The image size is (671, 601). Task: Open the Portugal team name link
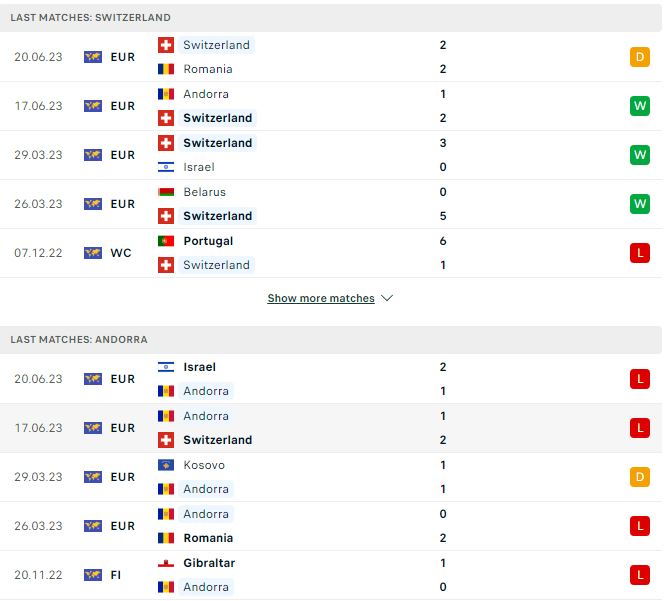[x=208, y=241]
